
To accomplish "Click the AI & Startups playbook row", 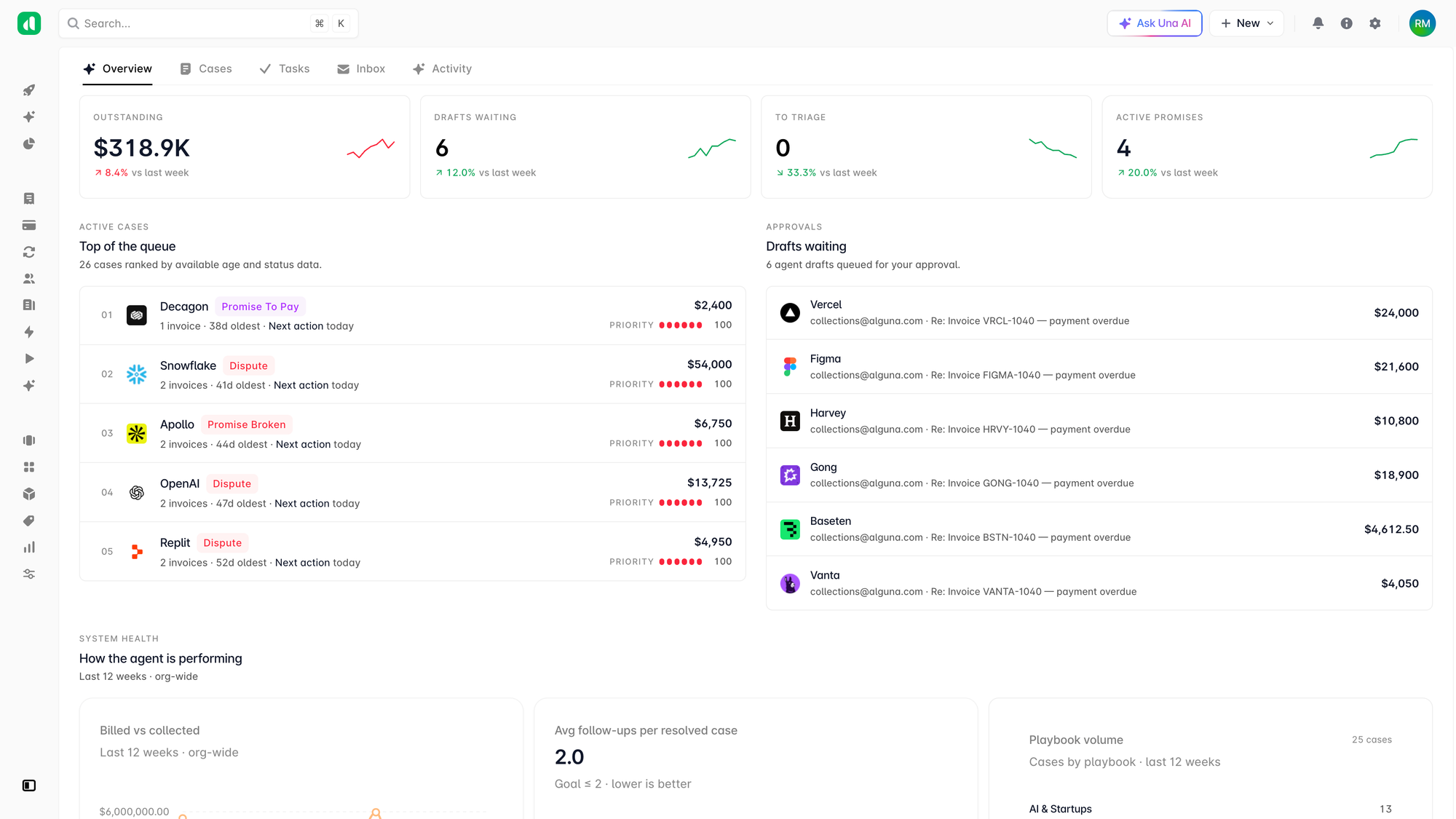I will (1210, 809).
